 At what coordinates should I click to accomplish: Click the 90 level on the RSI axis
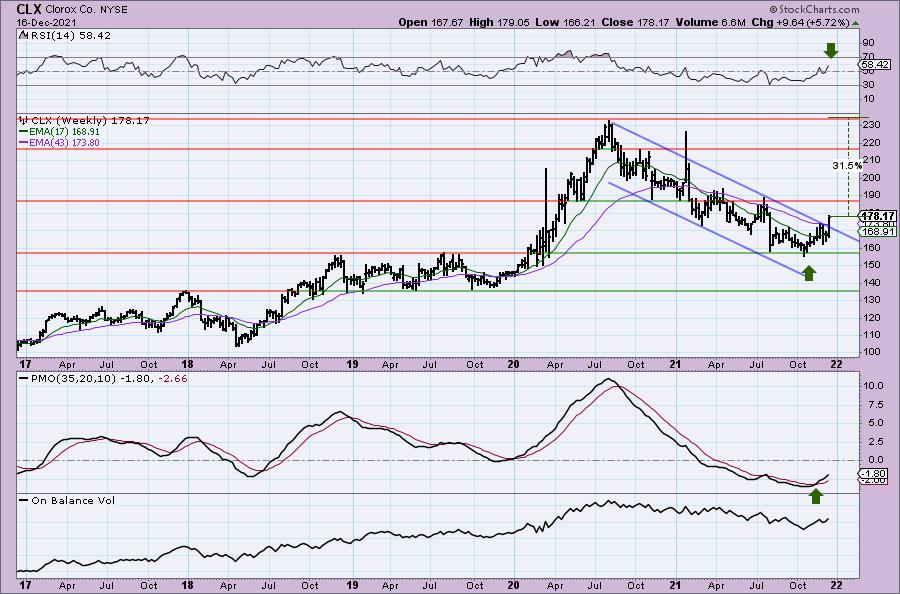click(x=868, y=43)
